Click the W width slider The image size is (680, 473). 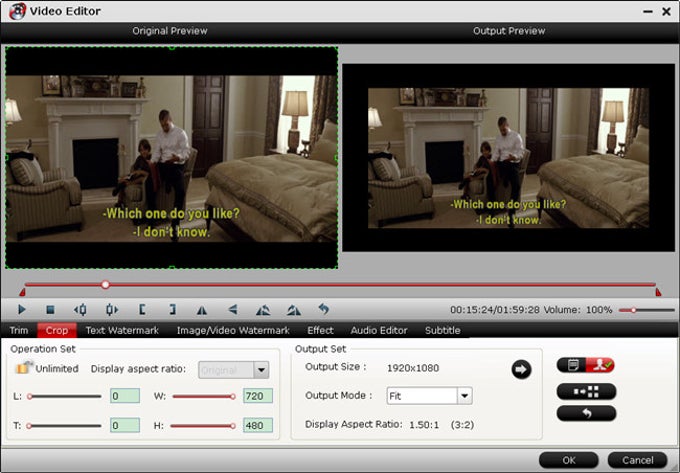pos(204,396)
